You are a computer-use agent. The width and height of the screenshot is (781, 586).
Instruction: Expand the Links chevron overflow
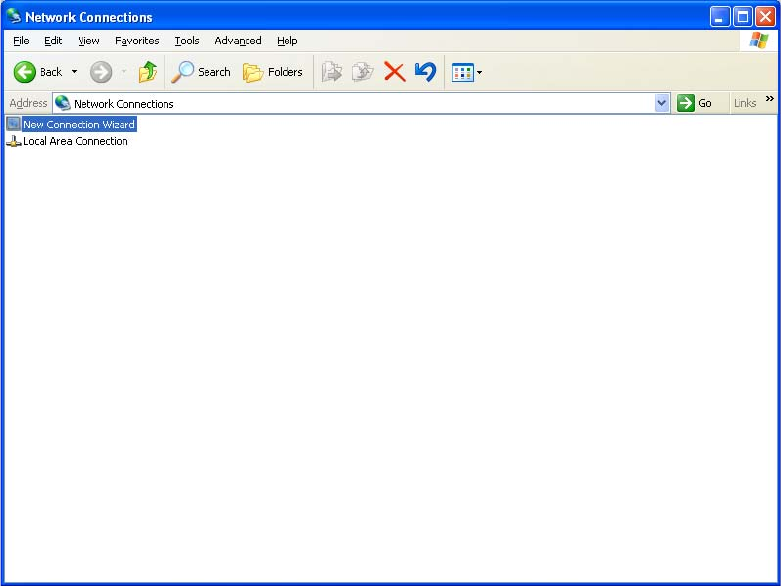click(x=770, y=99)
